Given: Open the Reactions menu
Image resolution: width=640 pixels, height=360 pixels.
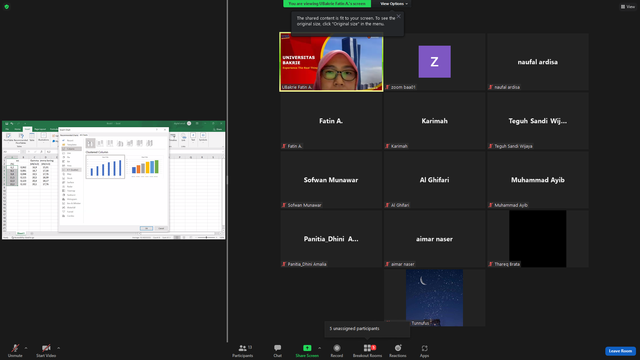Looking at the screenshot, I should (x=398, y=350).
